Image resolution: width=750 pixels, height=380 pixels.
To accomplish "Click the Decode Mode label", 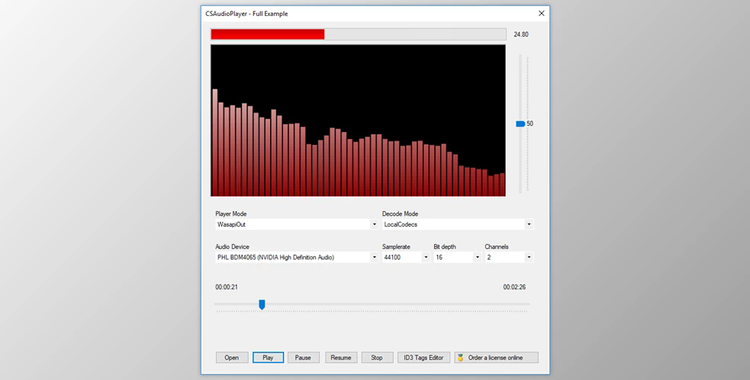I will [400, 214].
